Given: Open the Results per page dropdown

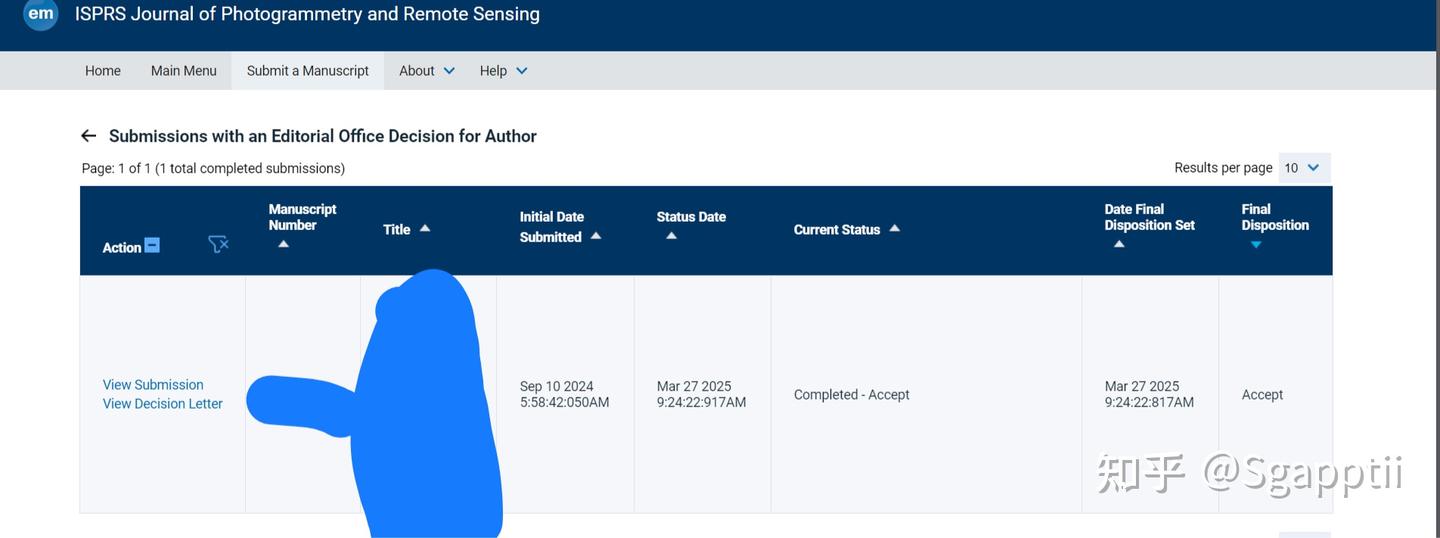Looking at the screenshot, I should (x=1304, y=168).
